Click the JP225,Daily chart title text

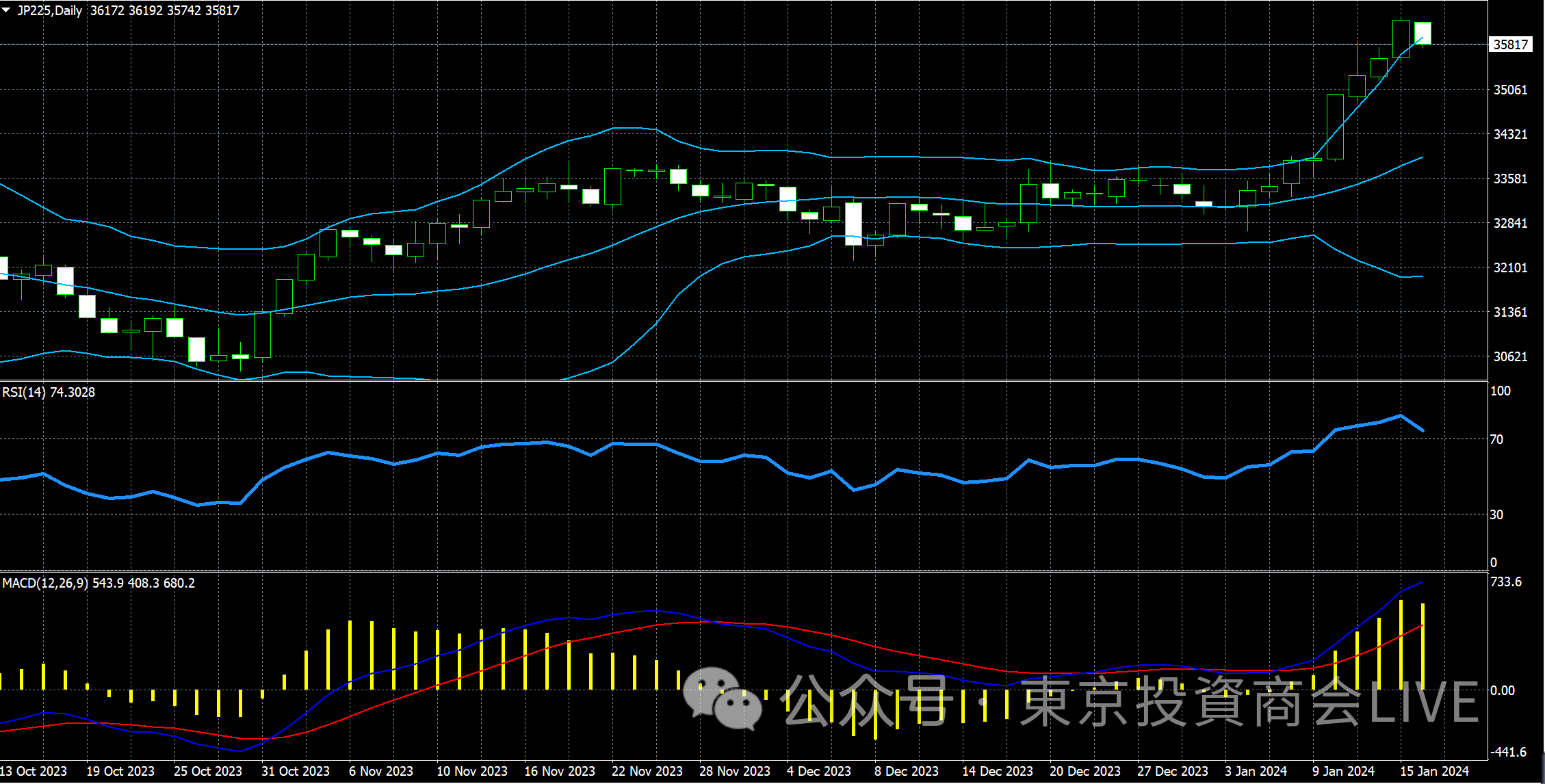(49, 10)
